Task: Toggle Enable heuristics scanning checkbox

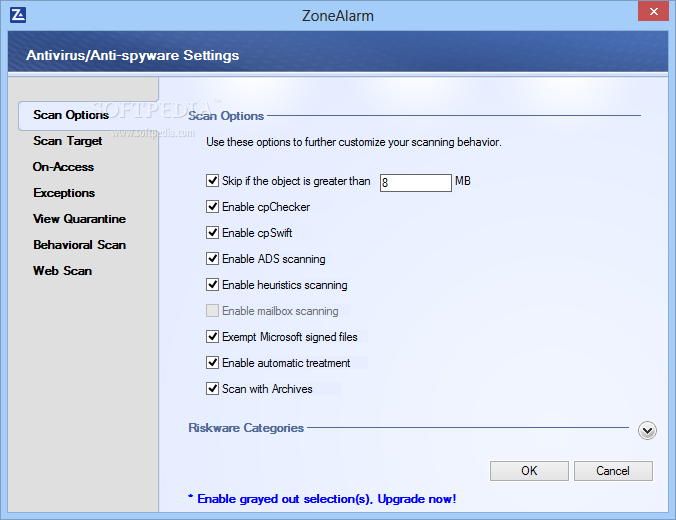Action: 212,285
